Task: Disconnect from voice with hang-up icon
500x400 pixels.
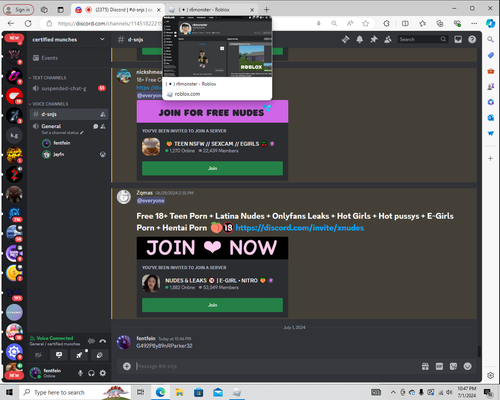Action: coord(103,341)
